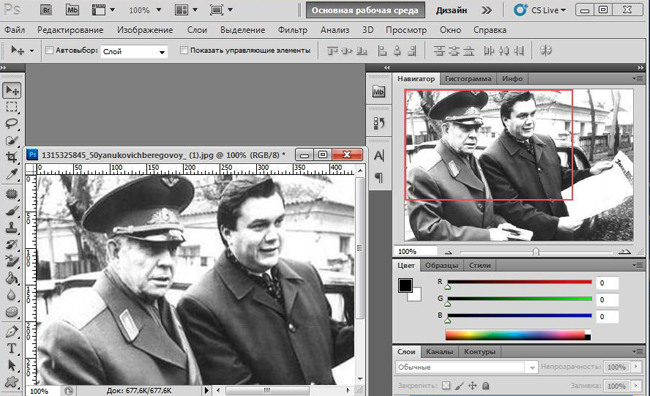Select the Custom Shape tool

(12, 382)
